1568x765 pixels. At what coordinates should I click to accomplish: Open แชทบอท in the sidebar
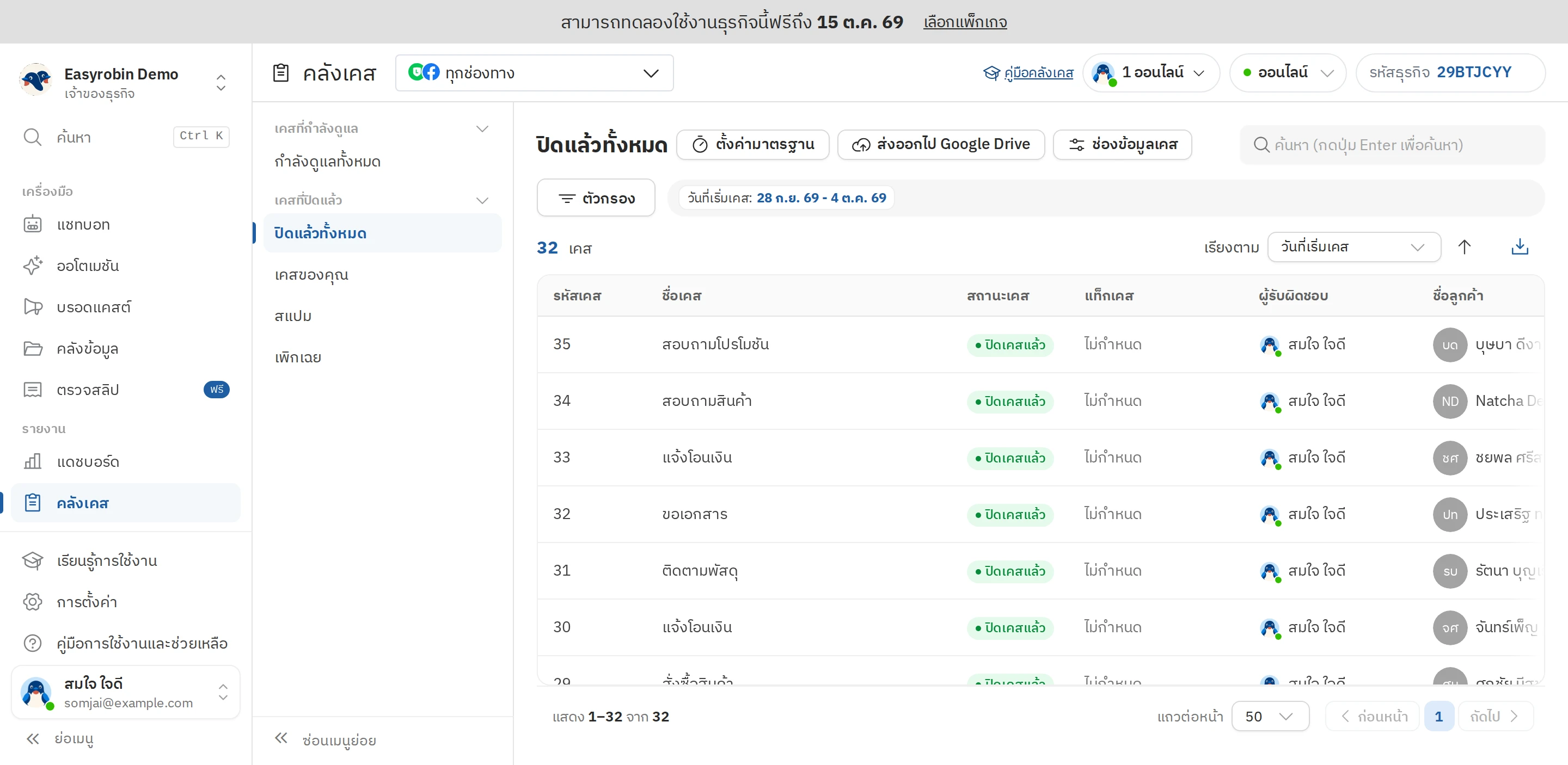[126, 224]
